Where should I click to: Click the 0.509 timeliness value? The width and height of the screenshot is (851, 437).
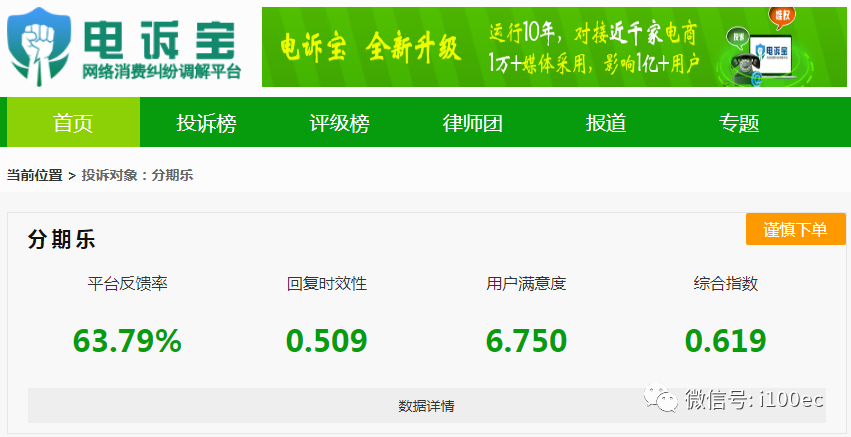click(x=327, y=340)
